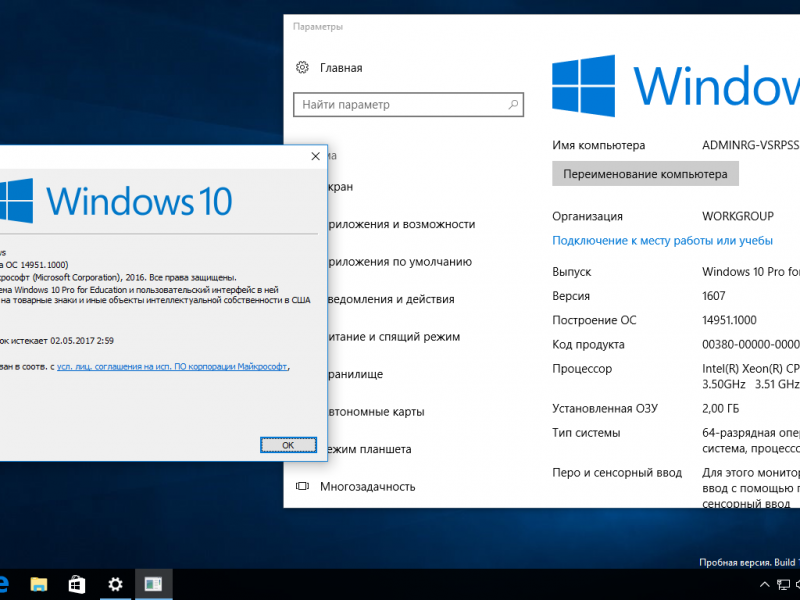Image resolution: width=800 pixels, height=600 pixels.
Task: Select the winver app icon in the taskbar
Action: tap(153, 584)
